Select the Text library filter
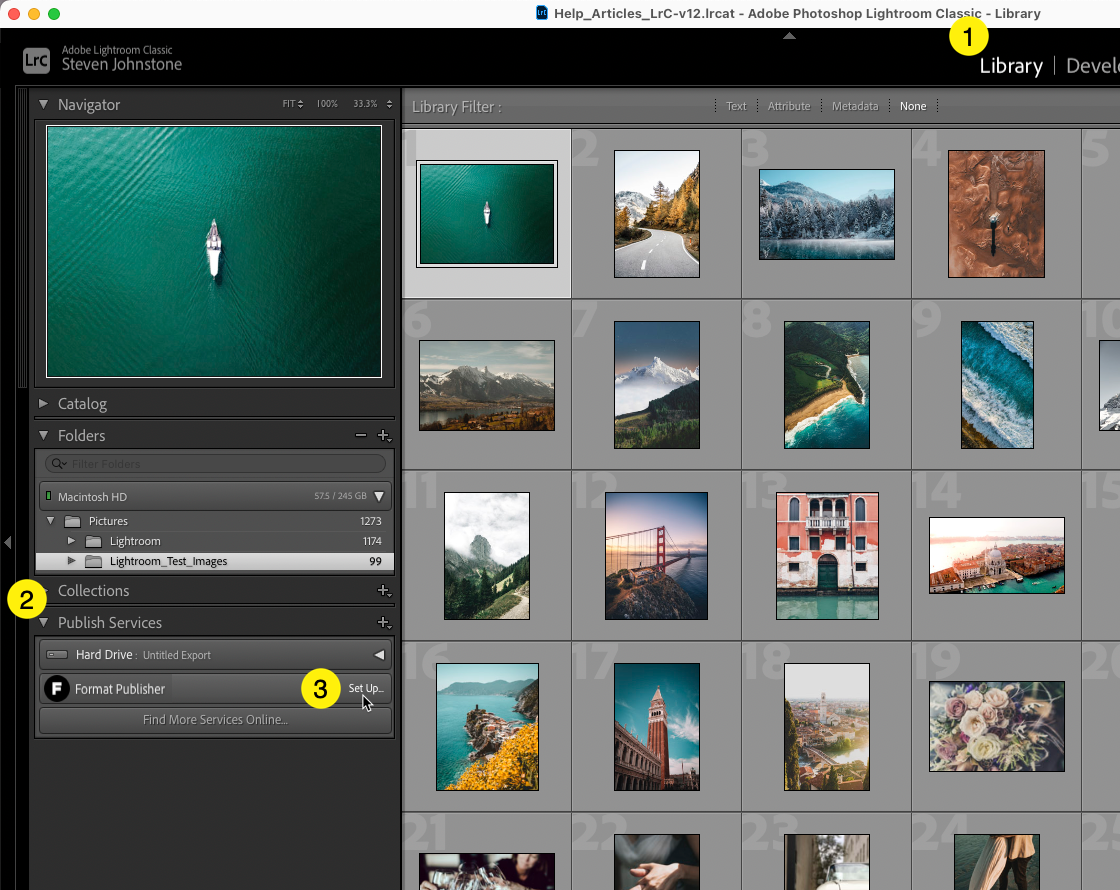Image resolution: width=1120 pixels, height=890 pixels. (736, 106)
